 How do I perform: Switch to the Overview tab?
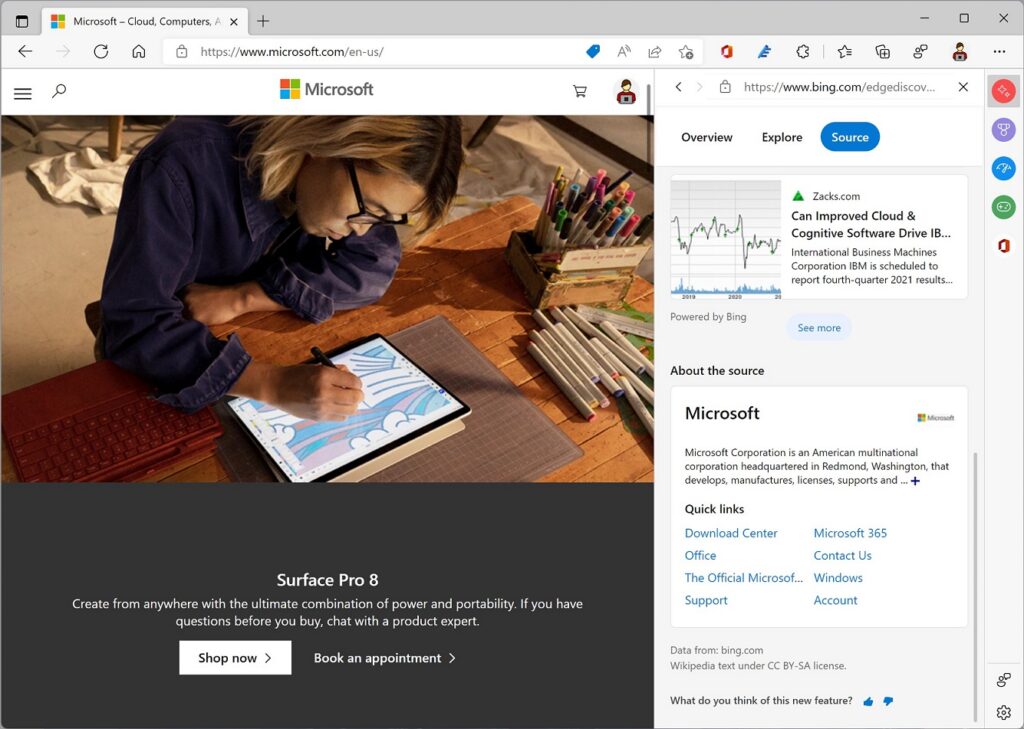click(x=707, y=137)
